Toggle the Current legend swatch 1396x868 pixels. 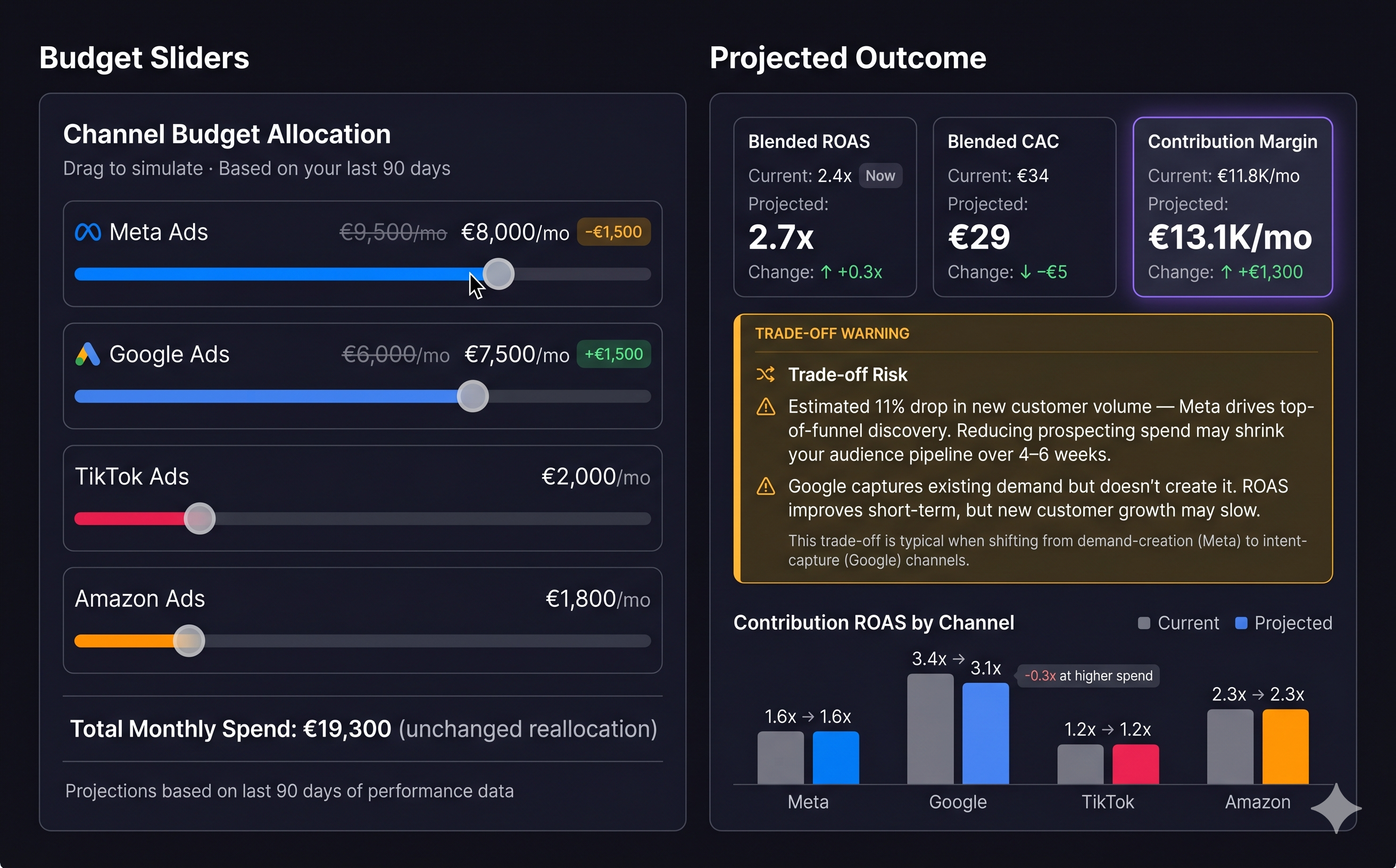[1144, 623]
